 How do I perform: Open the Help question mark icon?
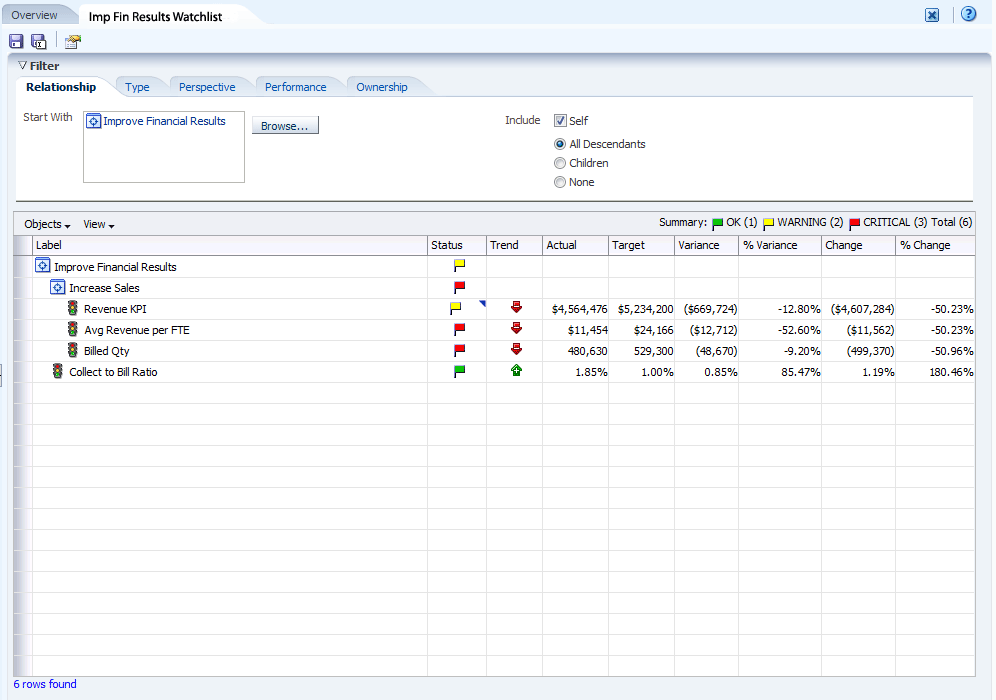click(x=968, y=14)
